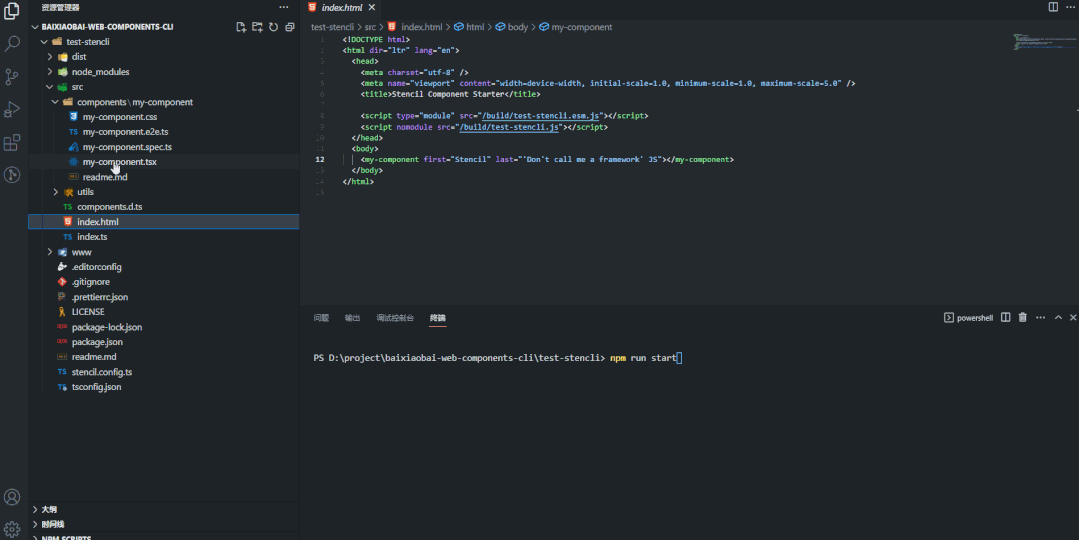The width and height of the screenshot is (1079, 540).
Task: Open my-component.tsx in the file tree
Action: point(119,162)
